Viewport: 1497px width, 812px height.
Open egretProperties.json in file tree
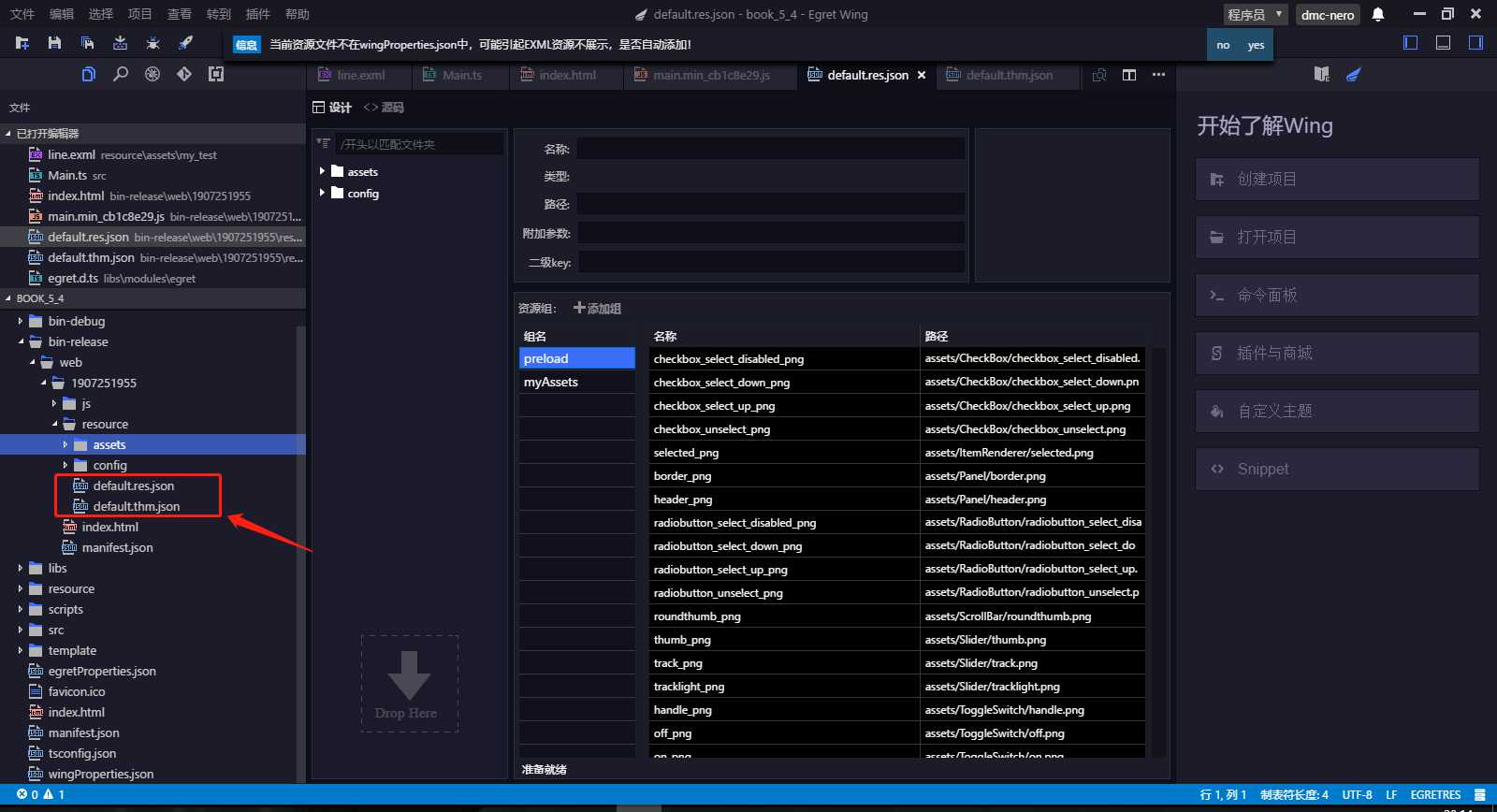(x=102, y=671)
